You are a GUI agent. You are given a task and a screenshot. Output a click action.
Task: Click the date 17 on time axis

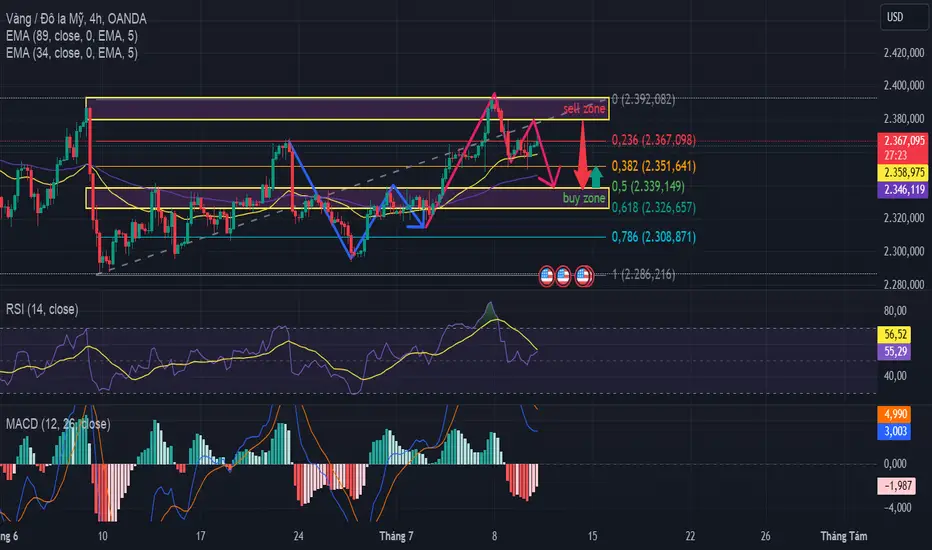pos(201,536)
